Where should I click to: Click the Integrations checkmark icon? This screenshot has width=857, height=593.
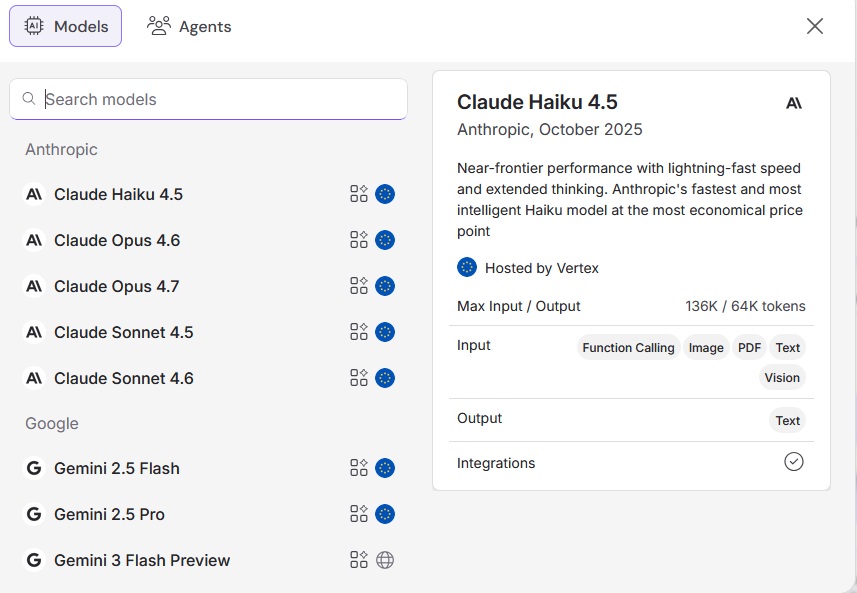click(x=794, y=462)
